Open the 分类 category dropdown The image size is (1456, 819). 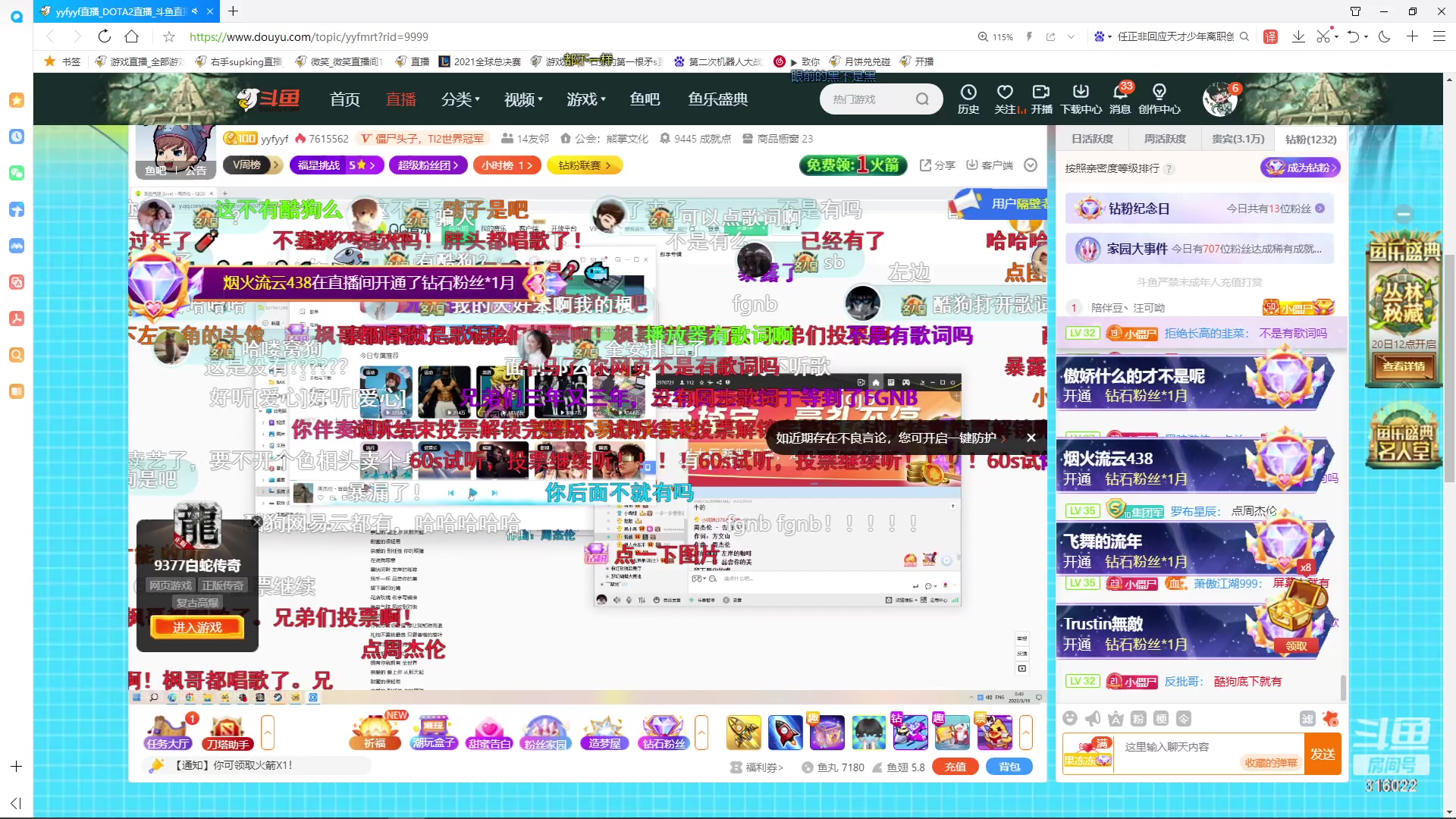coord(461,99)
